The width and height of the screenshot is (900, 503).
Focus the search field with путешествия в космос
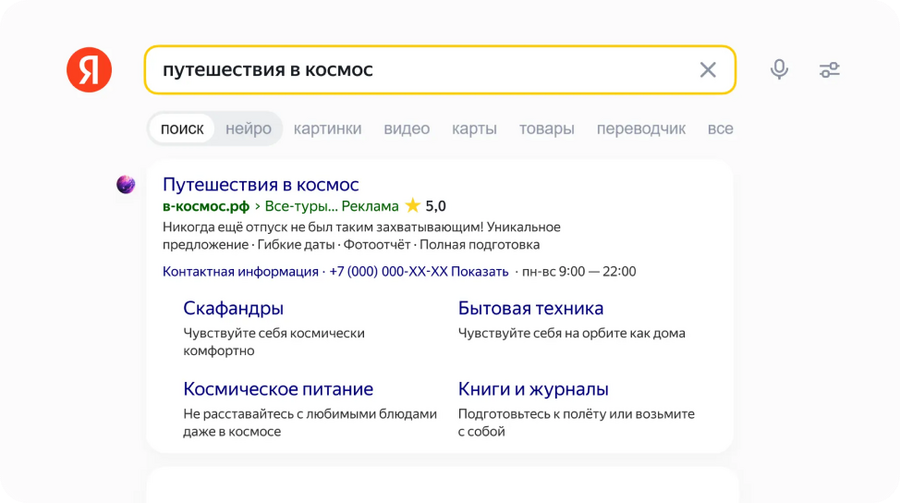[x=440, y=70]
